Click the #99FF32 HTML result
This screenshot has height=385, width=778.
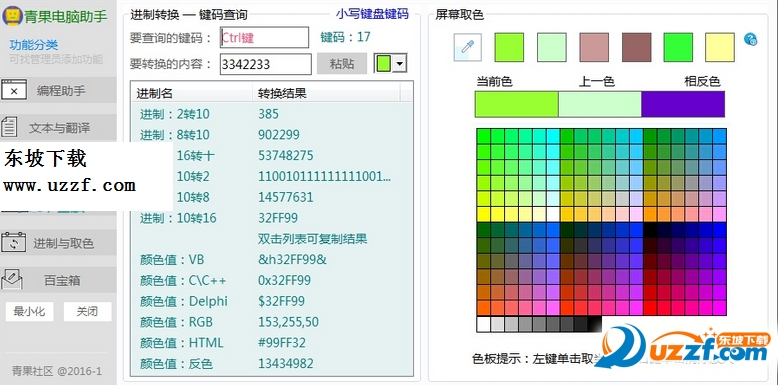click(x=282, y=343)
